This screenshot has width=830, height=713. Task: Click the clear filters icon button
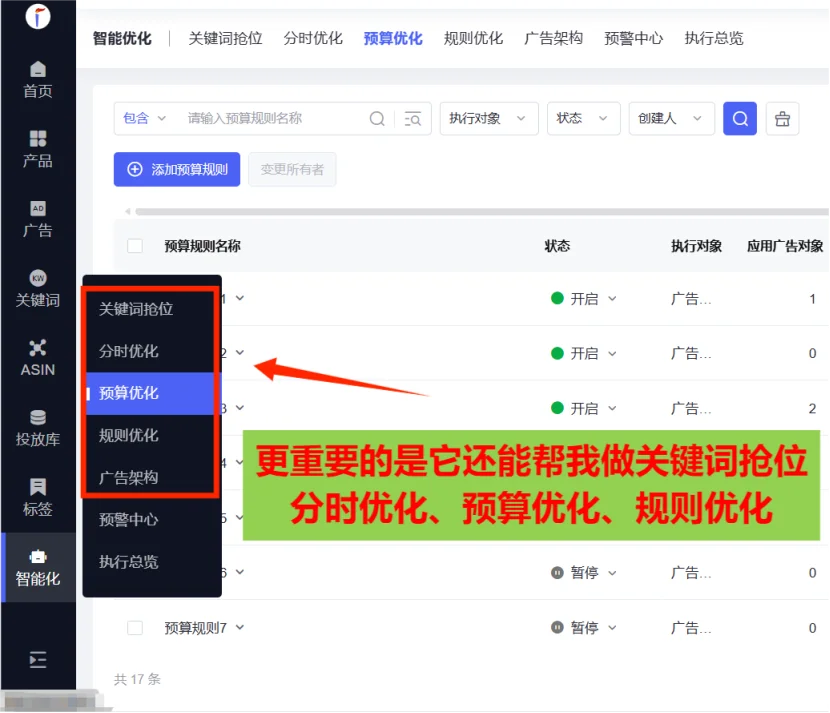click(x=782, y=119)
